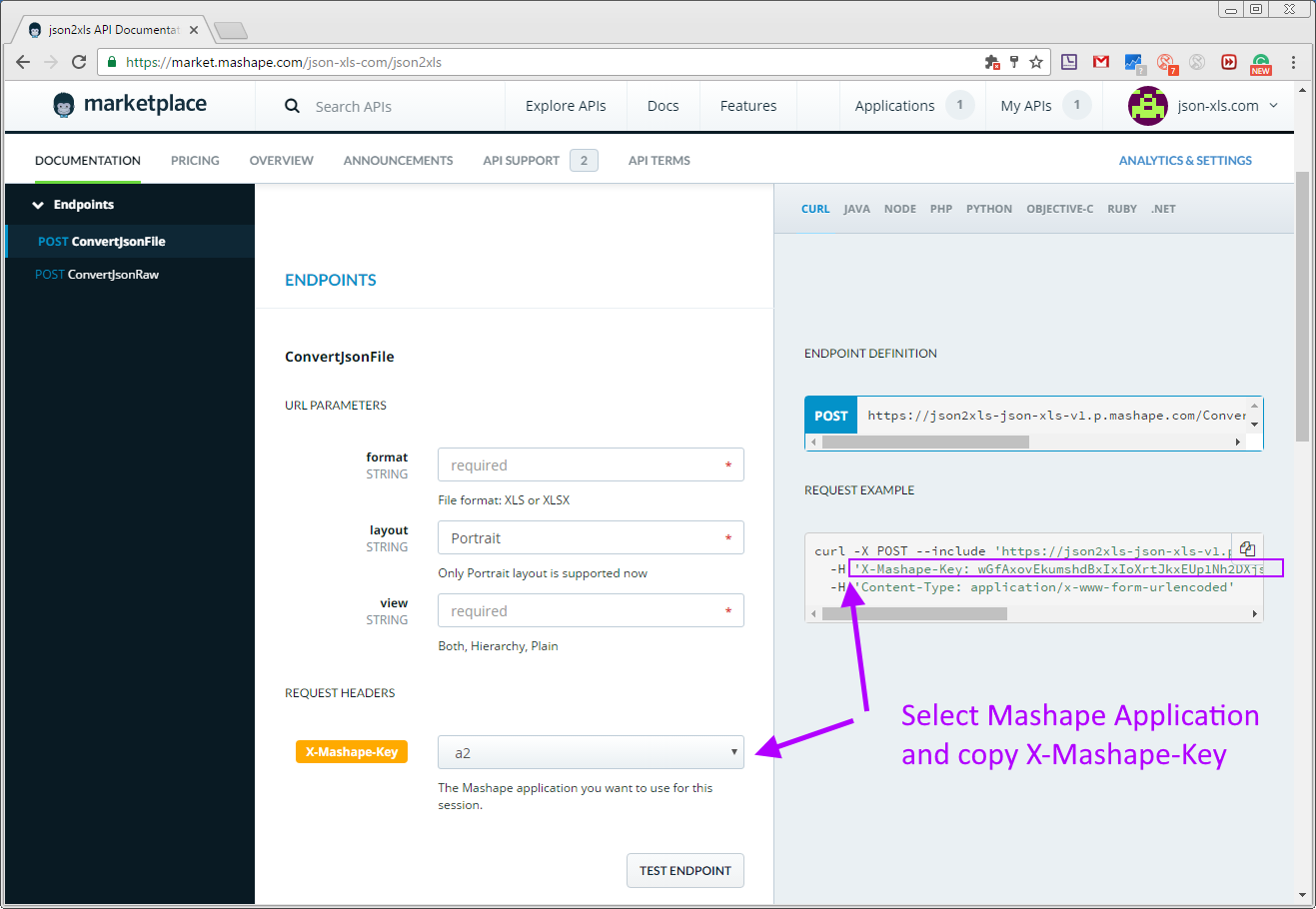Click the Search APIs field
This screenshot has width=1316, height=909.
[x=353, y=107]
